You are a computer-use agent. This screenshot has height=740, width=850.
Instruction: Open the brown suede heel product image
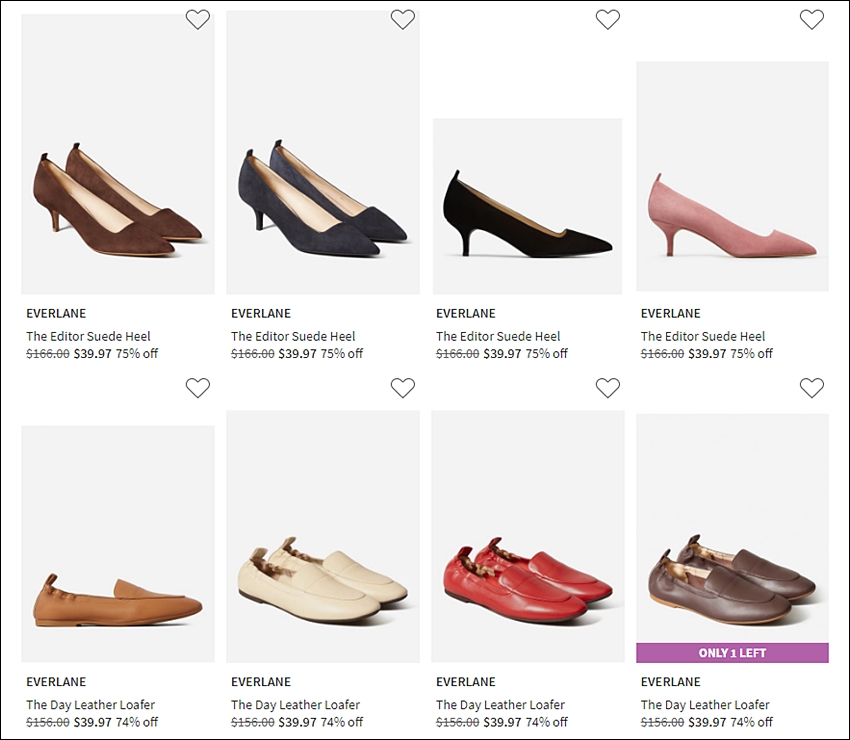(x=118, y=154)
